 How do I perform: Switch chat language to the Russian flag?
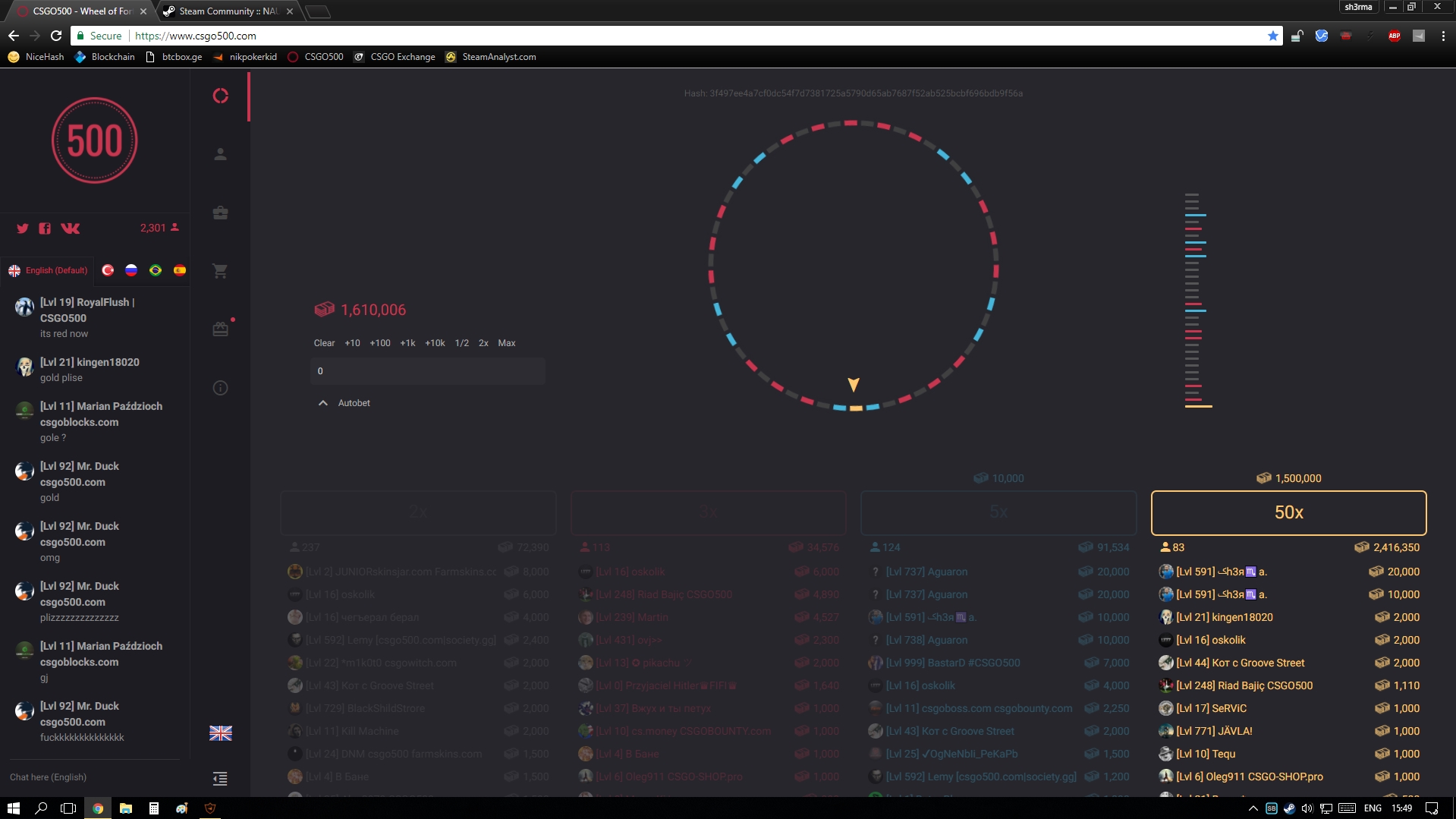[x=131, y=270]
